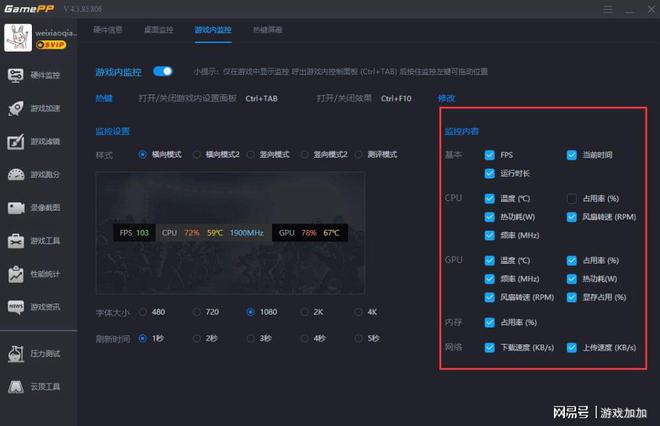Click the 修改 hotkey link

tap(446, 98)
